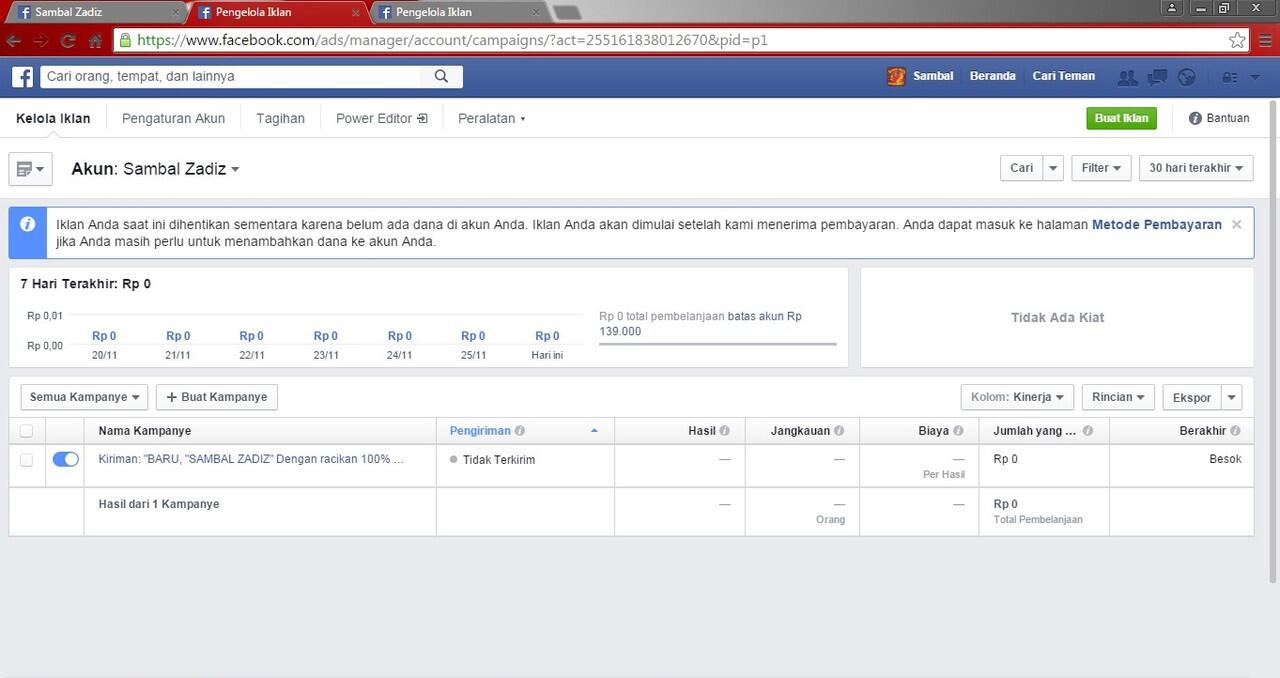Open the Cari arrow dropdown

(1053, 168)
